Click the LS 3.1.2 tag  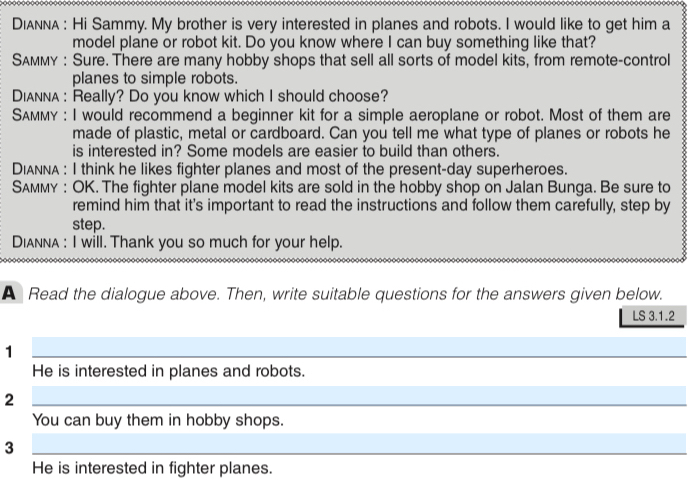(654, 317)
